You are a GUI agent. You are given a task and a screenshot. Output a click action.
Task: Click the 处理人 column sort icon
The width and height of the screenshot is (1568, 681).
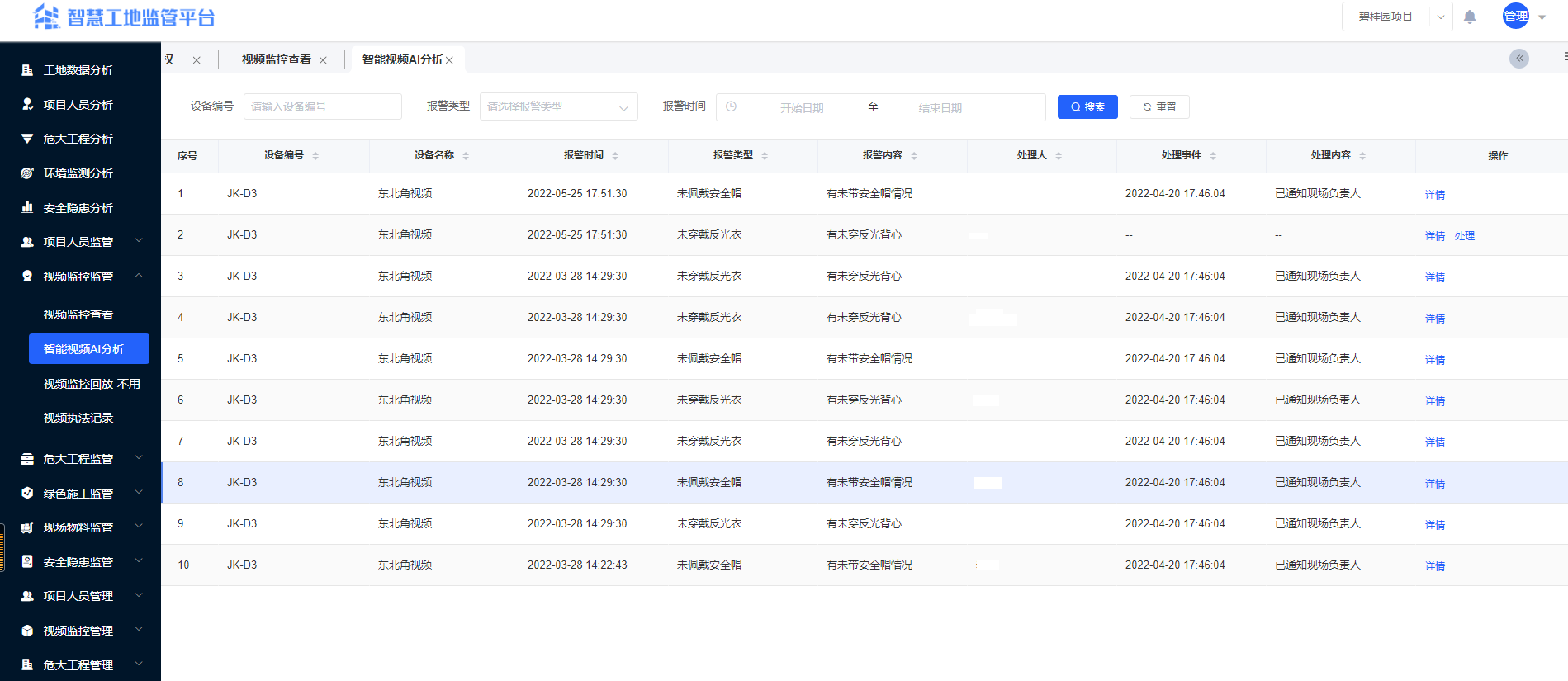pos(1059,156)
